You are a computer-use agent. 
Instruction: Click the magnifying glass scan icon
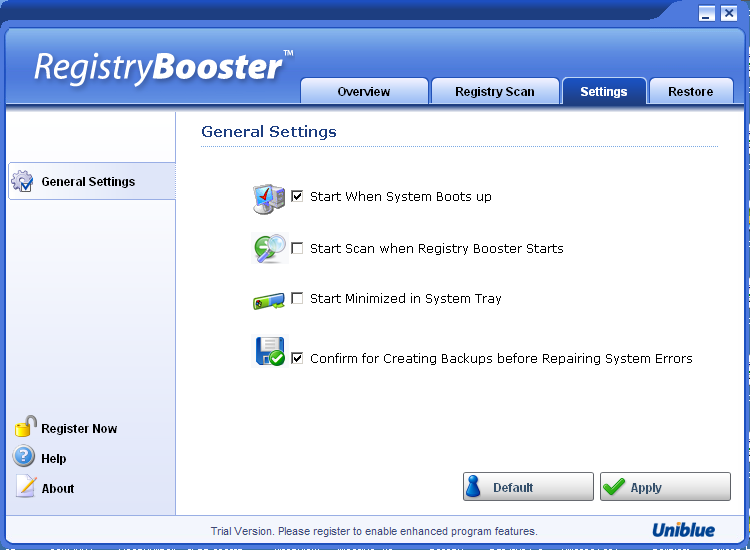269,248
